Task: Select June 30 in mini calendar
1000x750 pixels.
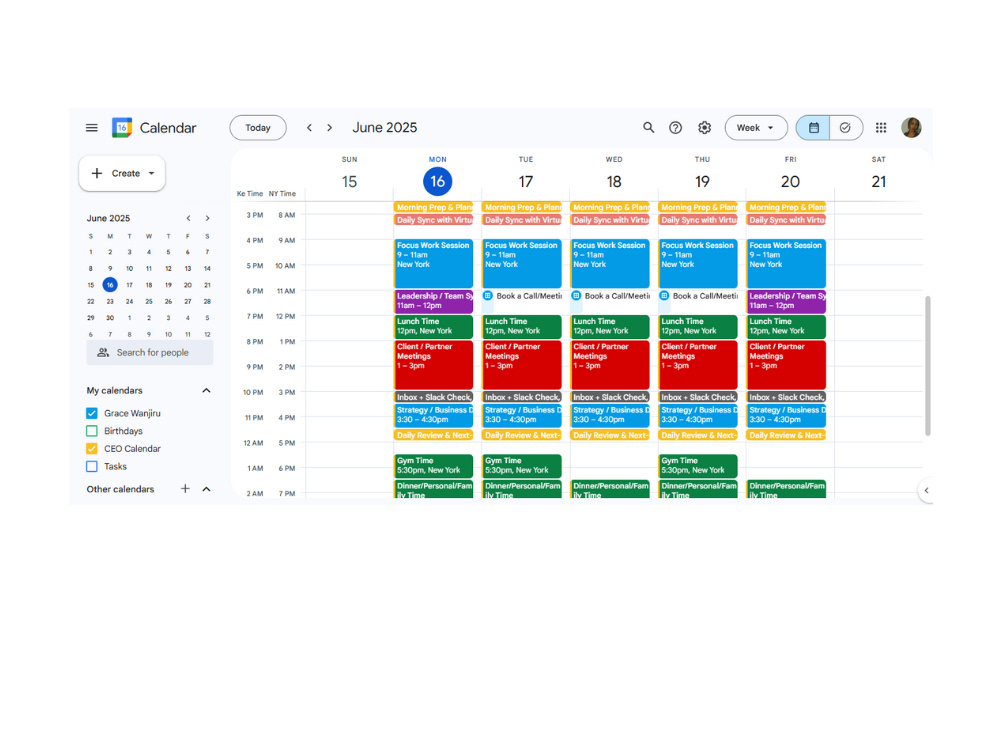Action: (x=110, y=318)
